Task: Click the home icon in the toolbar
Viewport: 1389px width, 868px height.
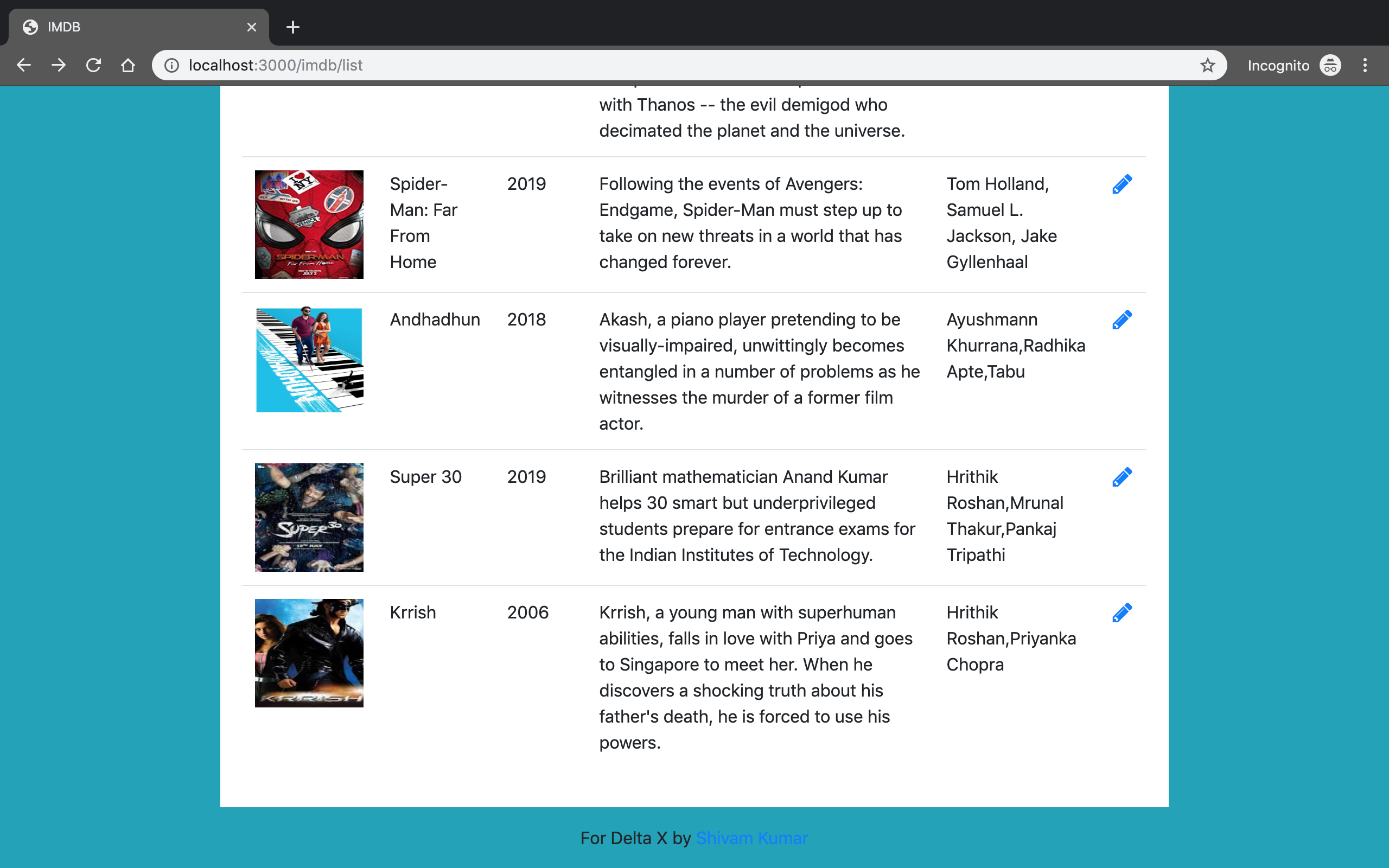Action: 128,65
